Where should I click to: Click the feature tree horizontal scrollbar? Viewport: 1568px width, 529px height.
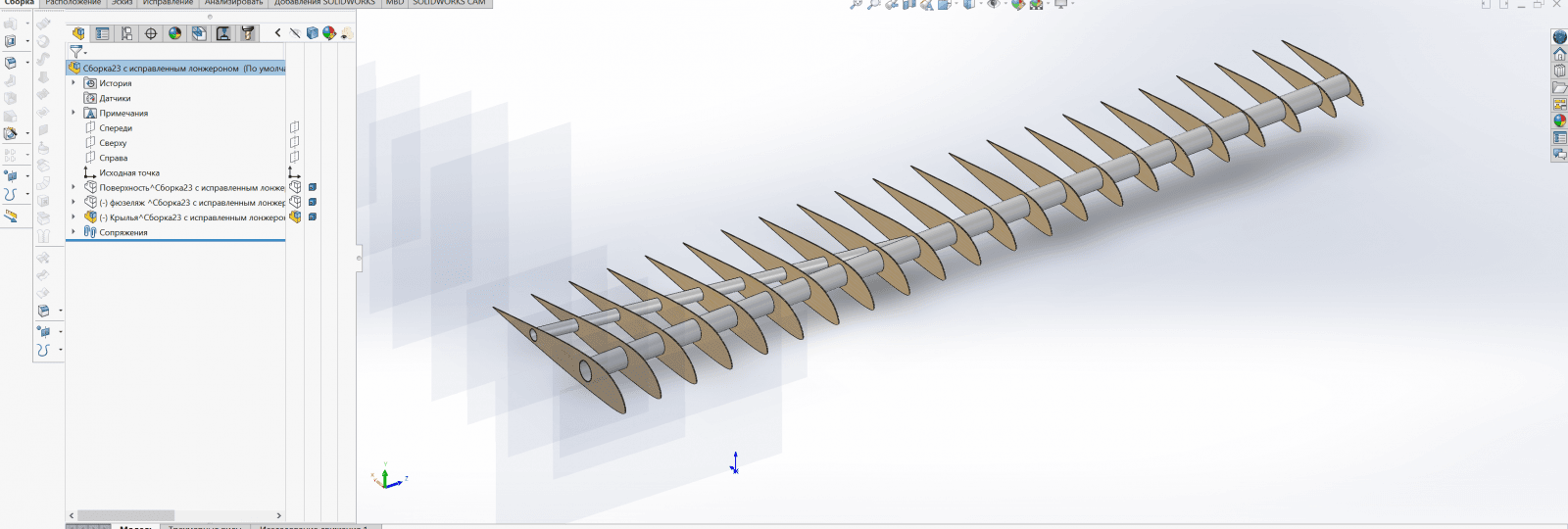point(125,515)
